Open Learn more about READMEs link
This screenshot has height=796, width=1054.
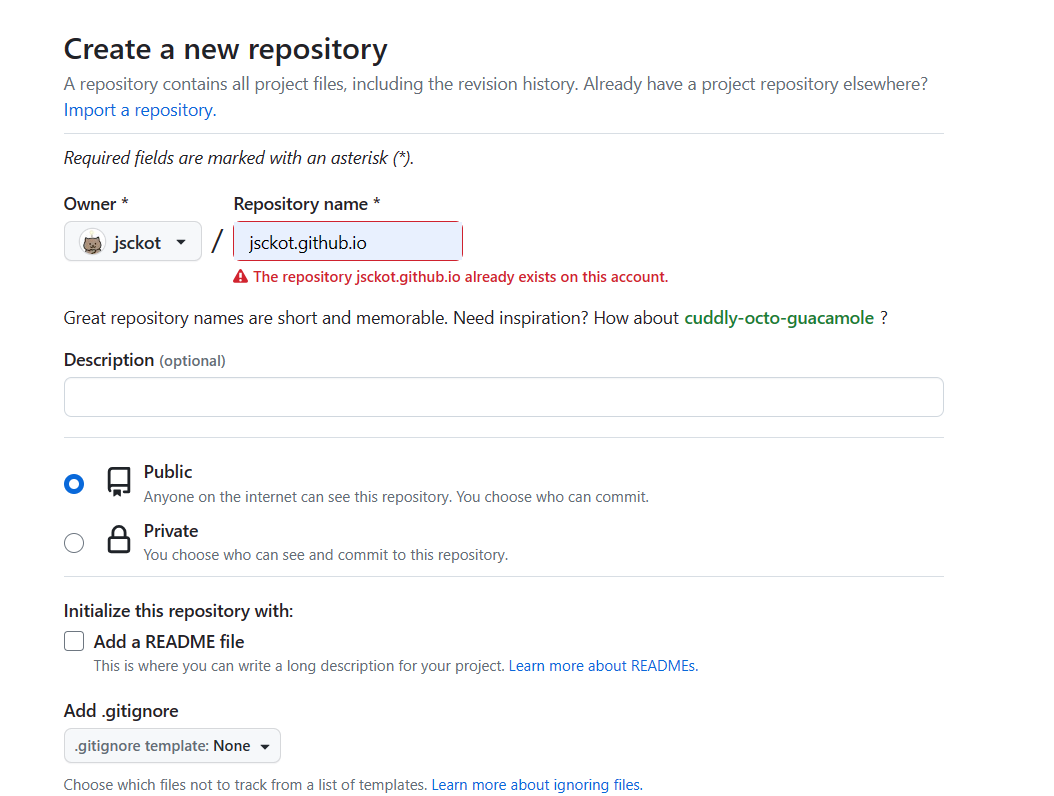tap(603, 666)
